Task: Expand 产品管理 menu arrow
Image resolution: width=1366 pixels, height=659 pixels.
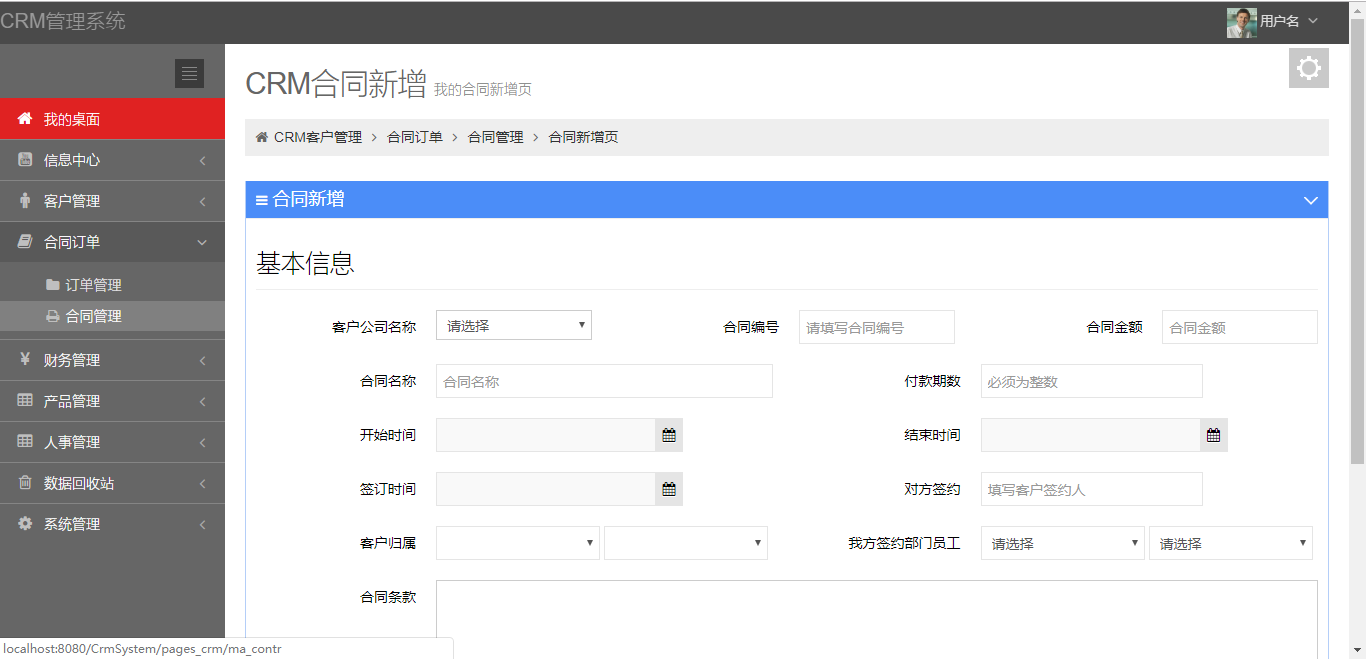Action: 202,401
